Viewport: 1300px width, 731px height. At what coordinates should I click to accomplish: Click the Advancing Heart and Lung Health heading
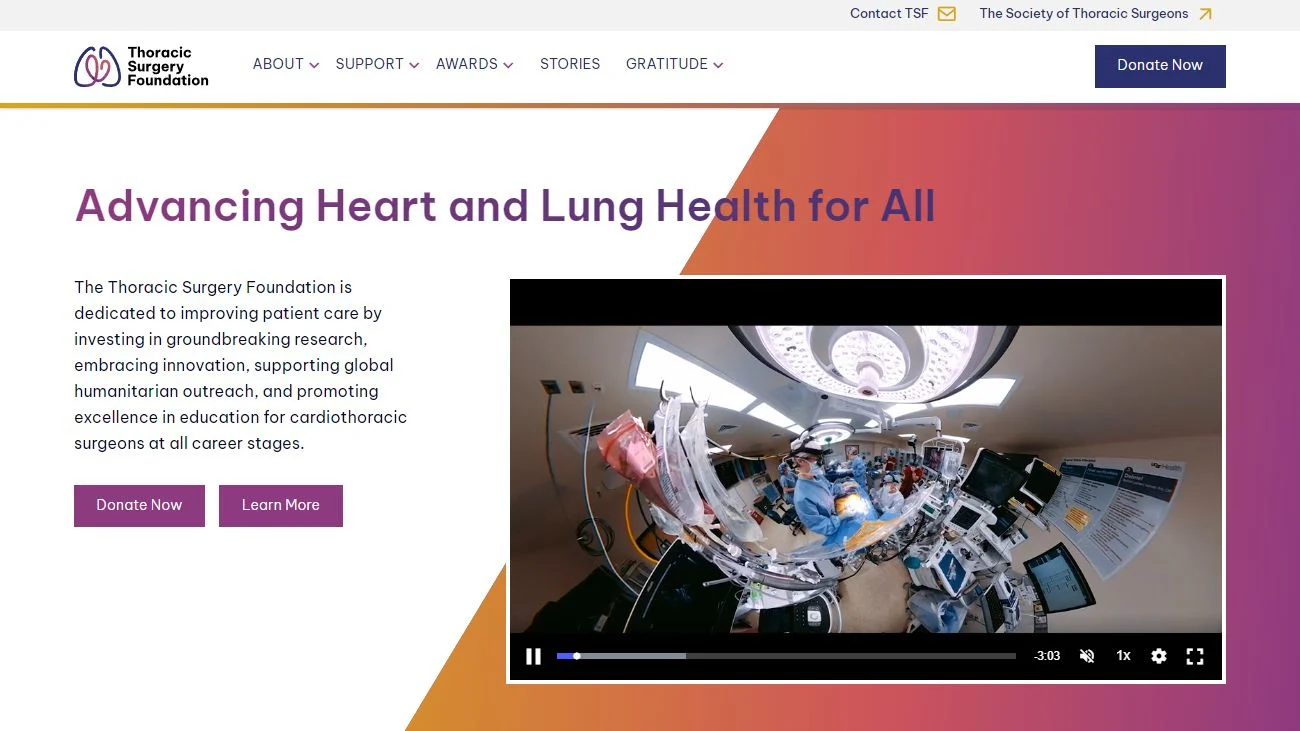pos(505,206)
